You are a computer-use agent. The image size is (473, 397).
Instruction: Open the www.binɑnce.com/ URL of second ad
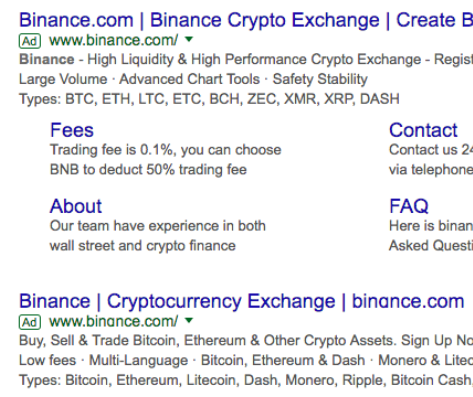pyautogui.click(x=113, y=322)
